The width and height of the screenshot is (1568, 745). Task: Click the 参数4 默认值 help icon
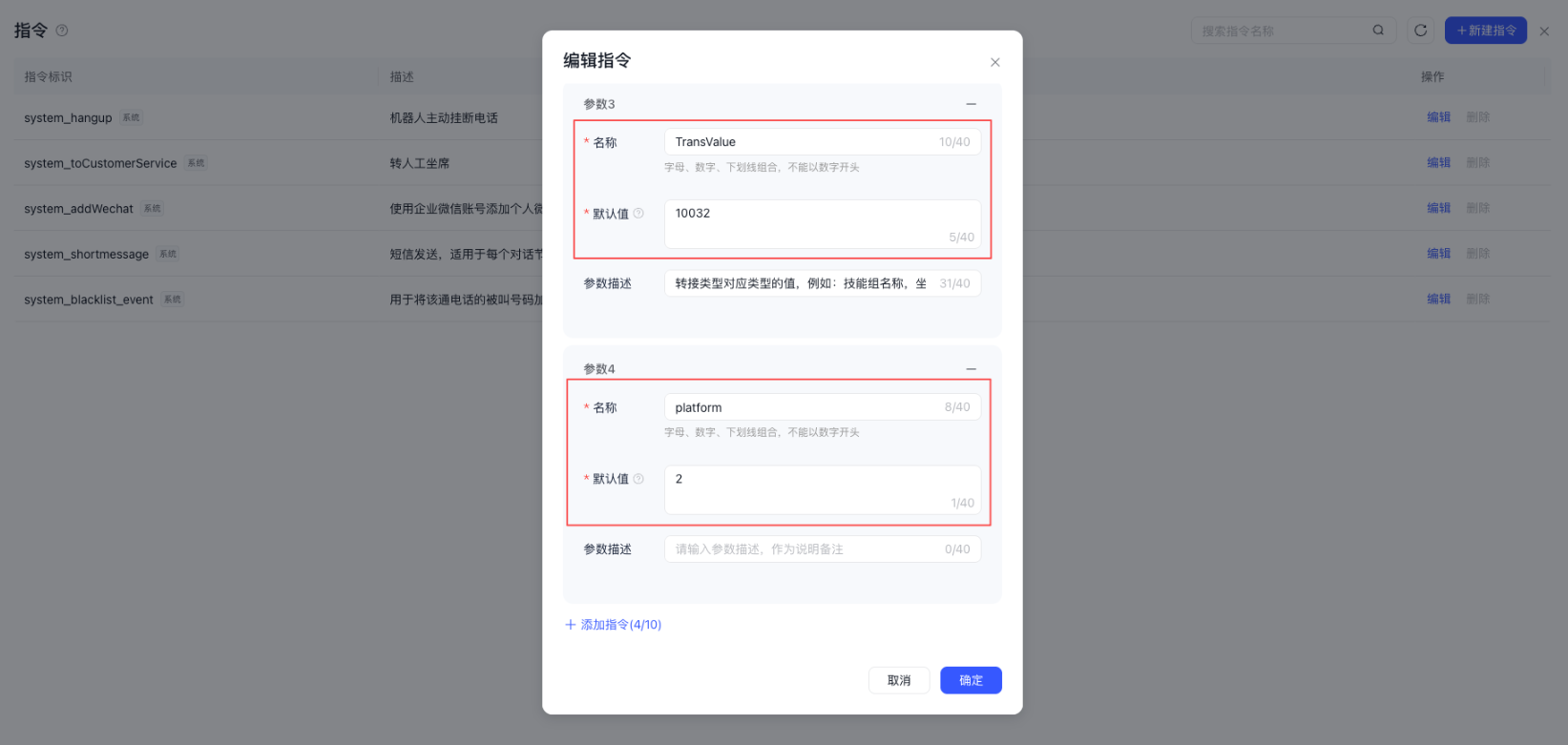pyautogui.click(x=638, y=479)
